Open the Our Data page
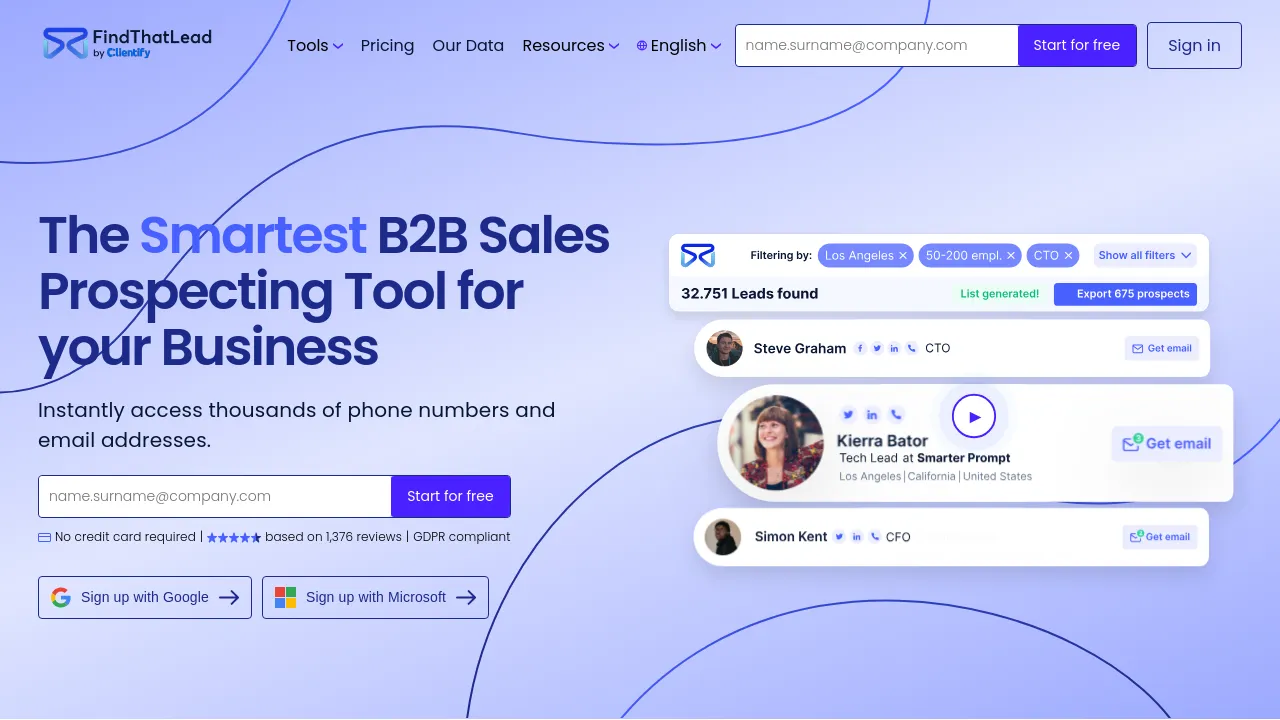This screenshot has height=720, width=1280. tap(468, 46)
